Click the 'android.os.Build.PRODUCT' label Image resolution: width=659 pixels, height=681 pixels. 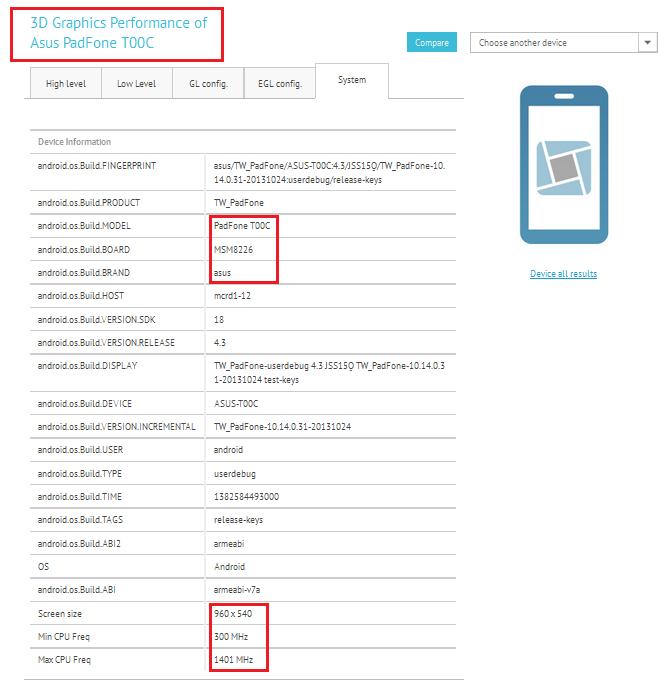[89, 202]
